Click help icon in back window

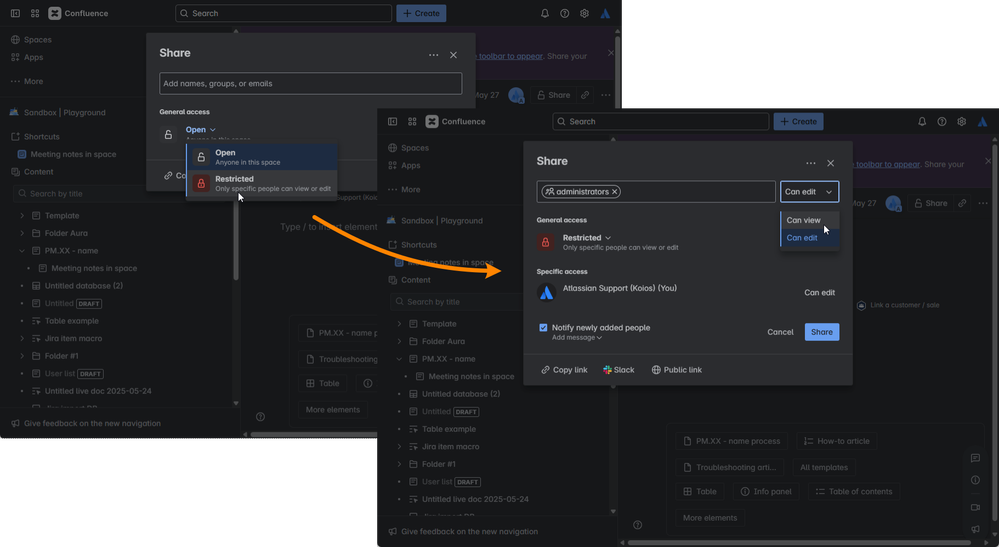coord(564,13)
